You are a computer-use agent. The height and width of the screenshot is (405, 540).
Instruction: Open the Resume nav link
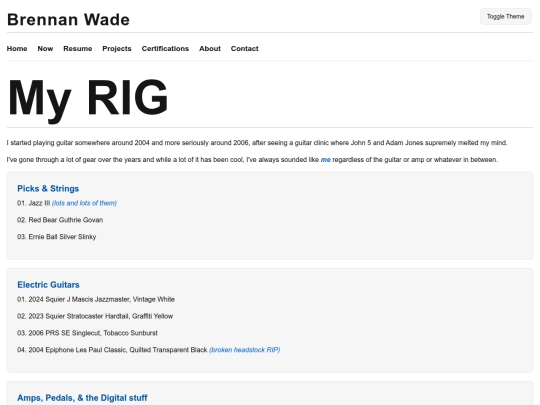[x=77, y=49]
